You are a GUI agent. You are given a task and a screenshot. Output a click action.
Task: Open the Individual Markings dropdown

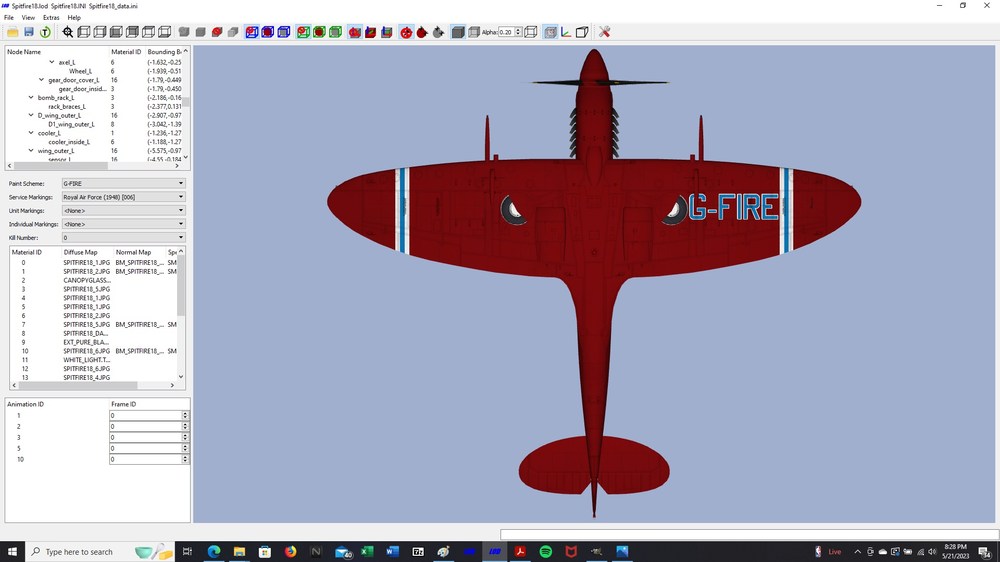click(x=123, y=225)
